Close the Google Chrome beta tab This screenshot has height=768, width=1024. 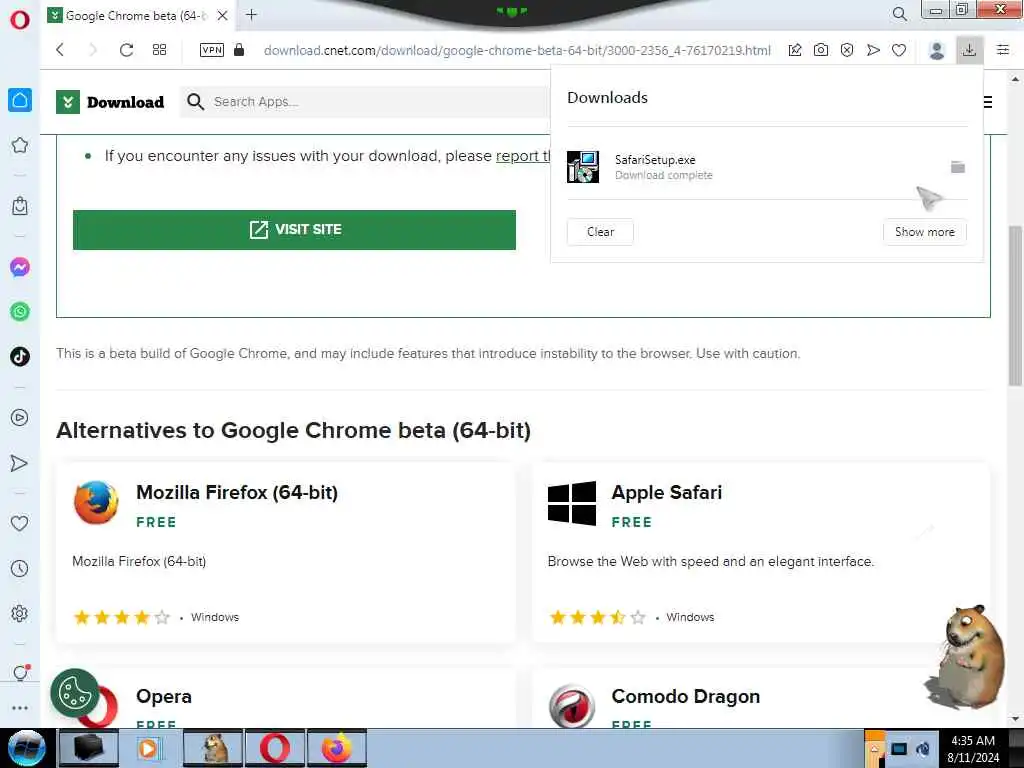(x=223, y=15)
